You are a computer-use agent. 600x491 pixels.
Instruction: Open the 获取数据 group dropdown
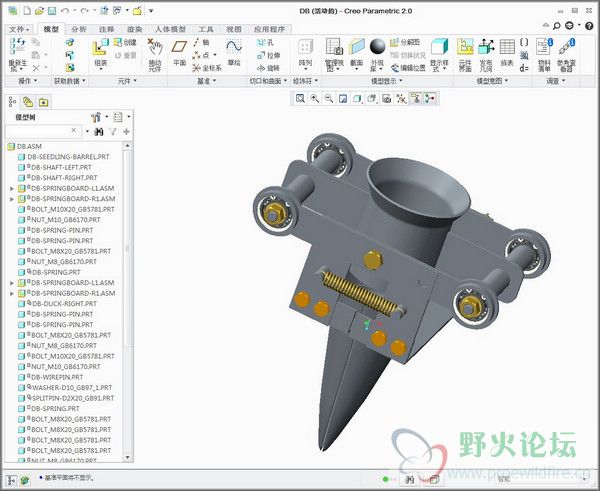coord(70,81)
